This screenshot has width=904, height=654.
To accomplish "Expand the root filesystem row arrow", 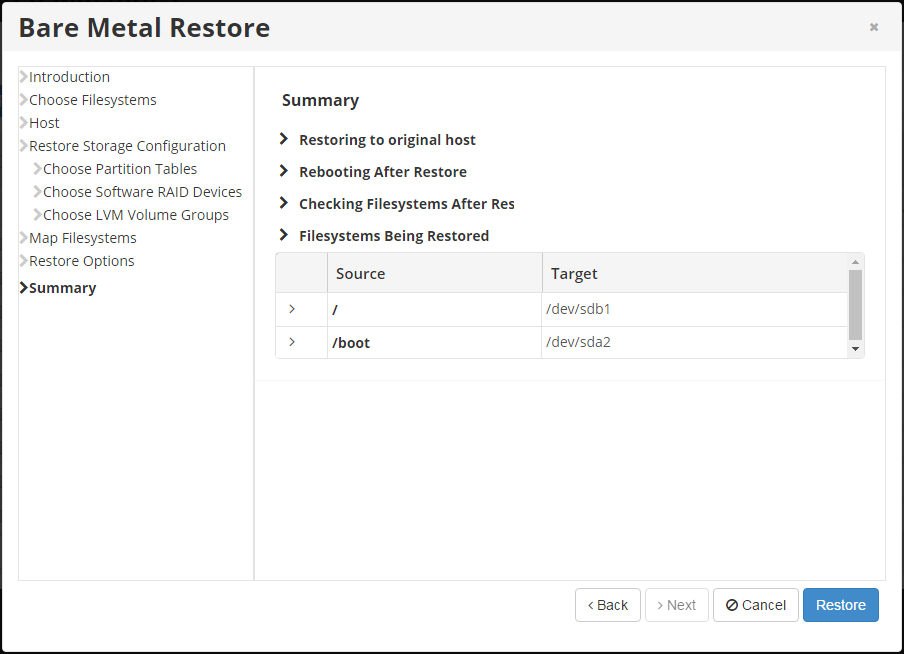I will [292, 309].
